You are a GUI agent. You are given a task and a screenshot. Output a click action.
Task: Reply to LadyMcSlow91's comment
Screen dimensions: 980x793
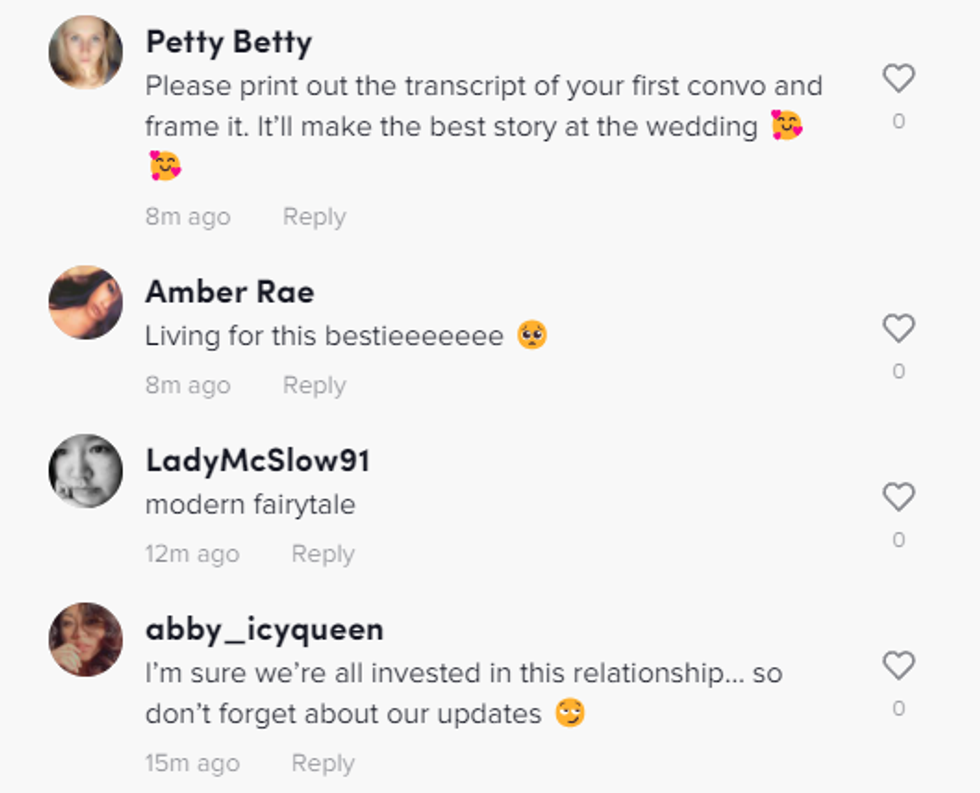pyautogui.click(x=322, y=554)
